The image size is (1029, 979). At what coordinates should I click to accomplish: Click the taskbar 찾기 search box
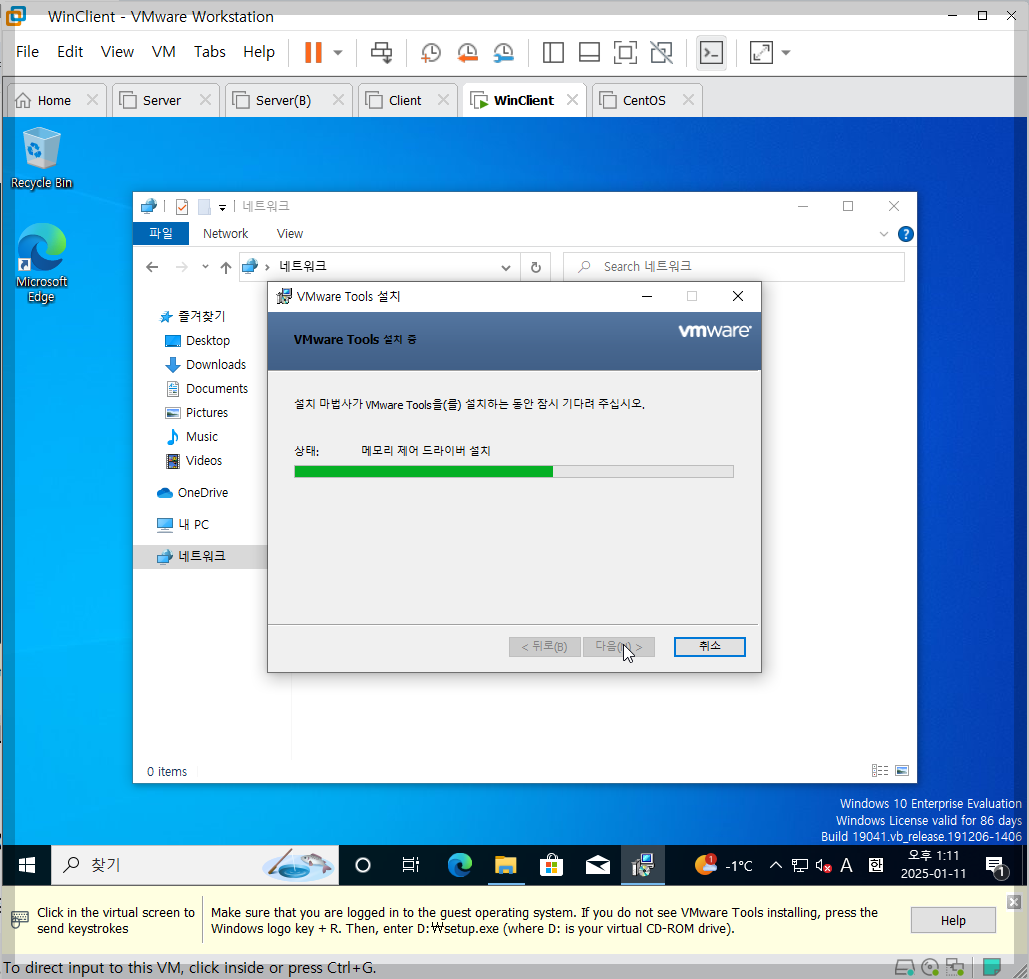[195, 865]
